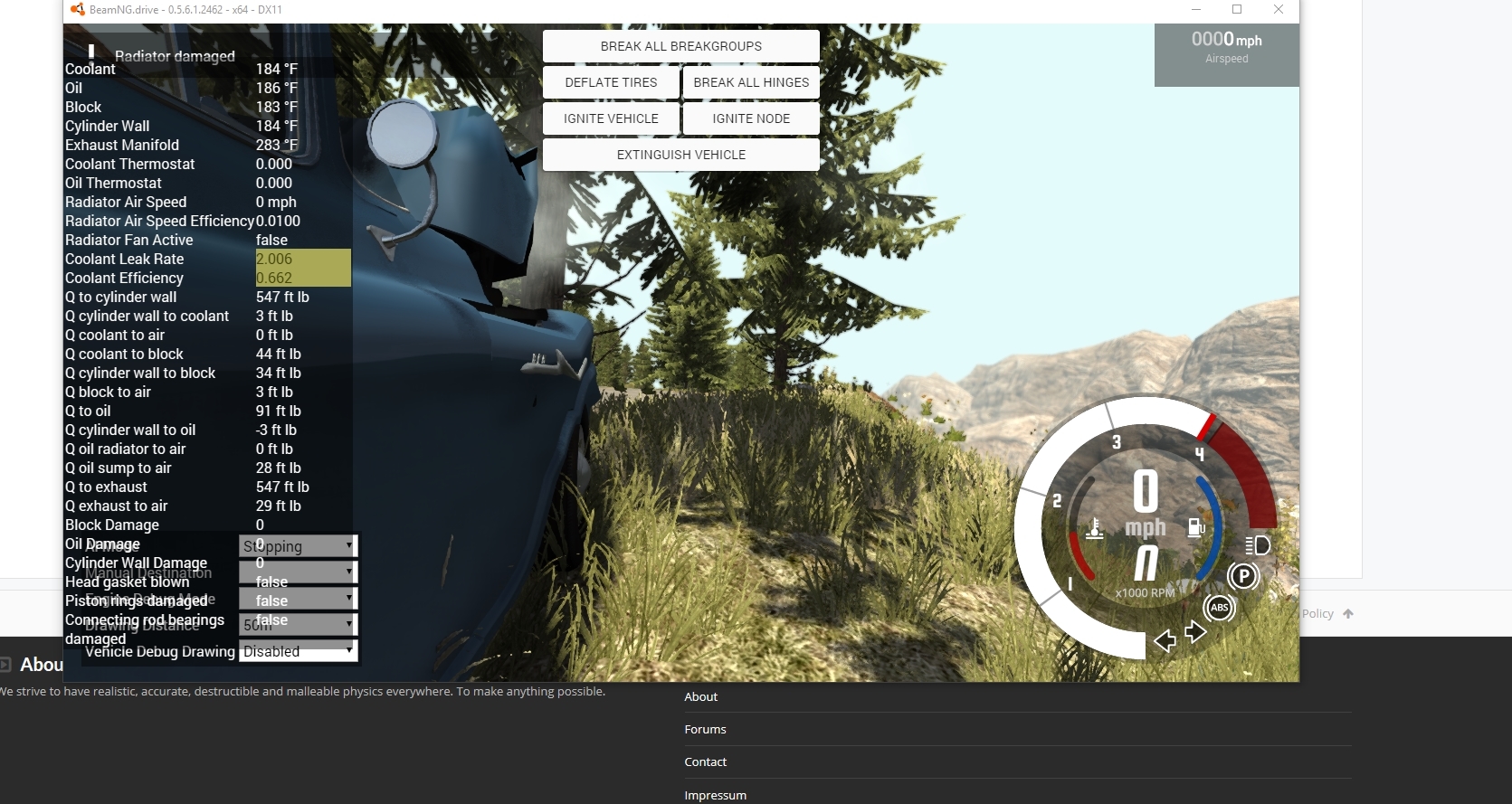
Task: Click the Coolant Thermostat row label
Action: coord(129,164)
